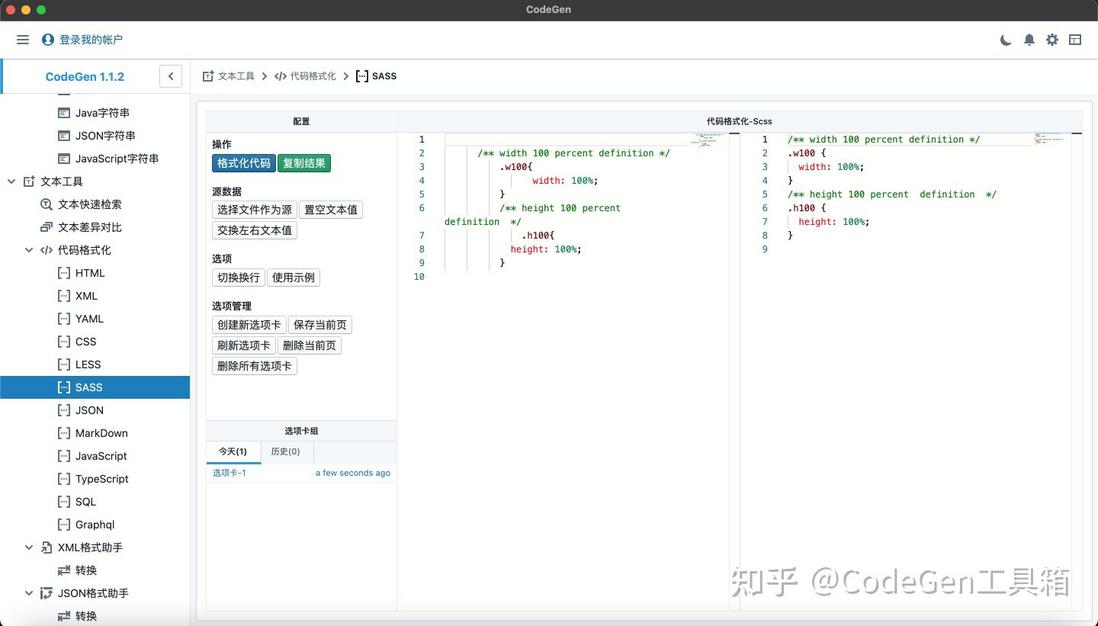1098x626 pixels.
Task: Click the 保存当前页 button
Action: point(320,325)
